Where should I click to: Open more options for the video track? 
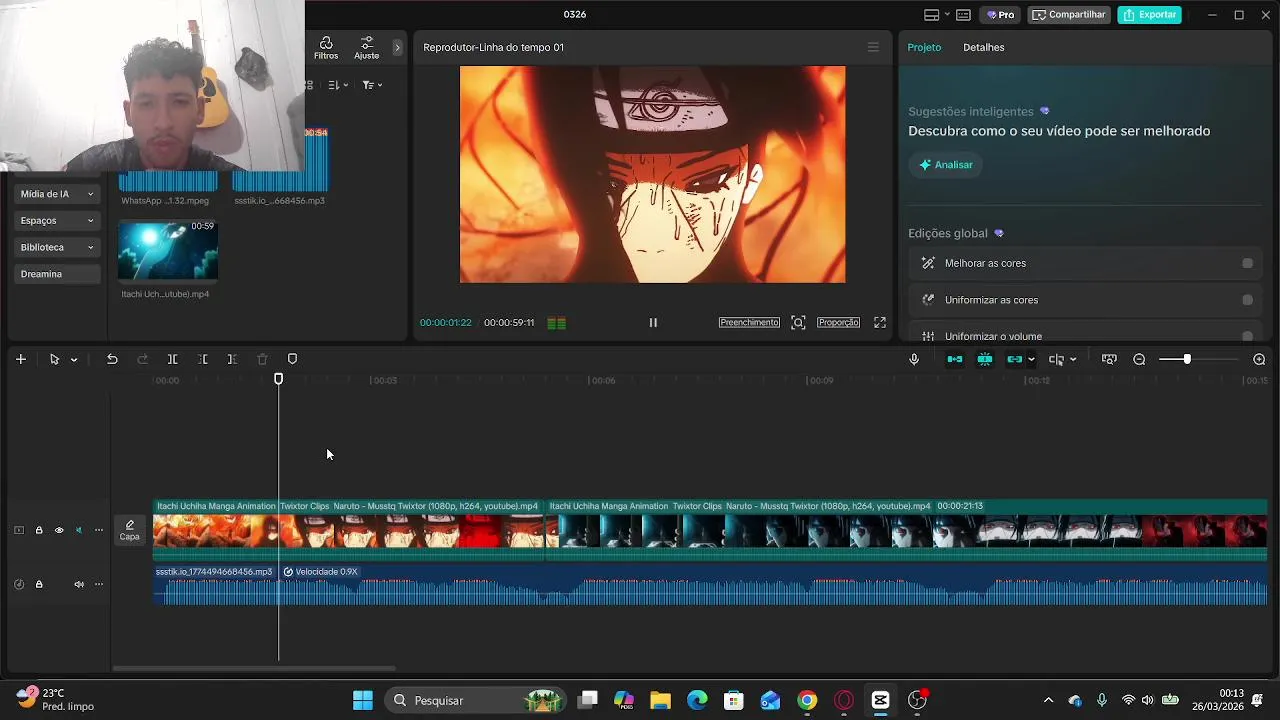tap(98, 530)
